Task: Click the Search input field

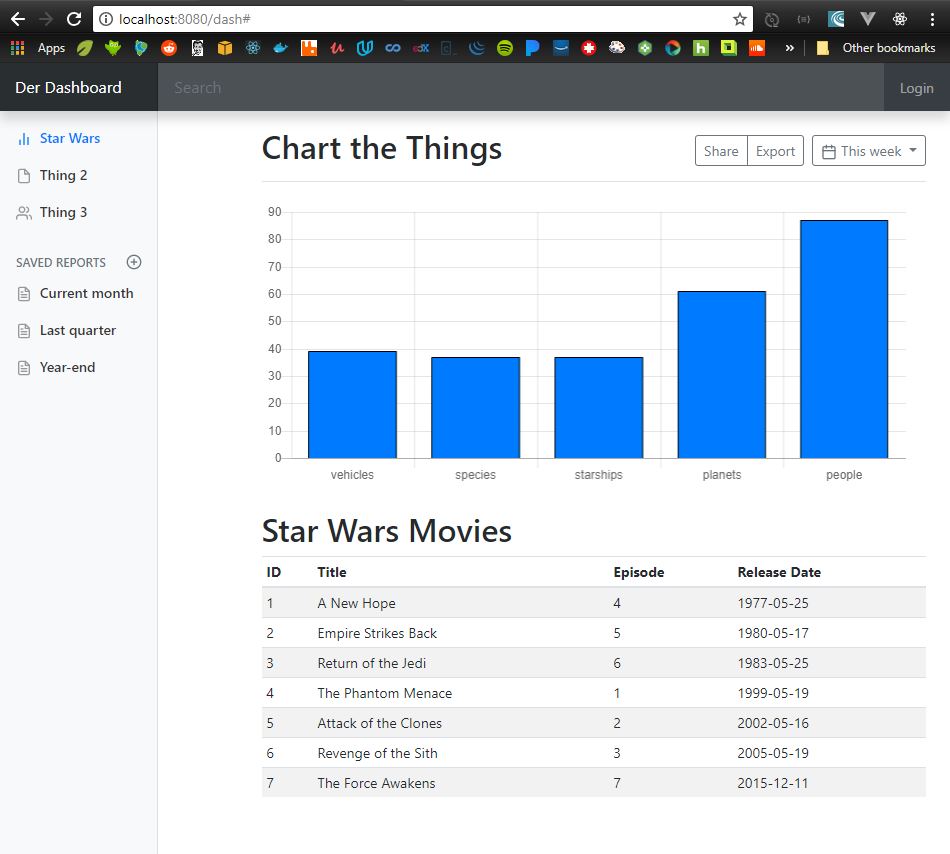Action: pyautogui.click(x=520, y=88)
